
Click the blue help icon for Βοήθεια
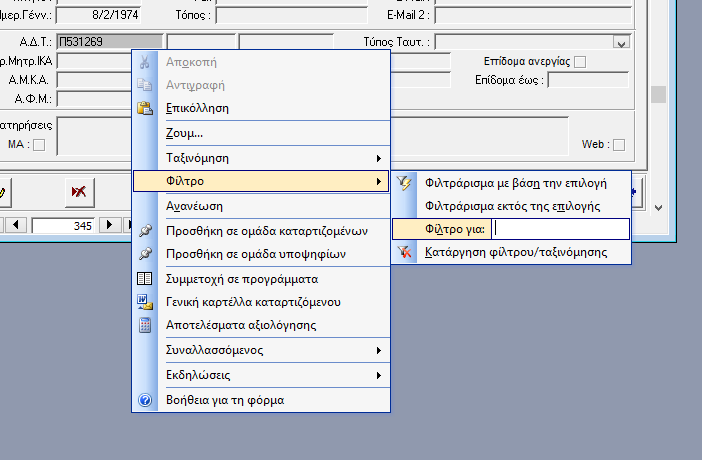coord(145,400)
